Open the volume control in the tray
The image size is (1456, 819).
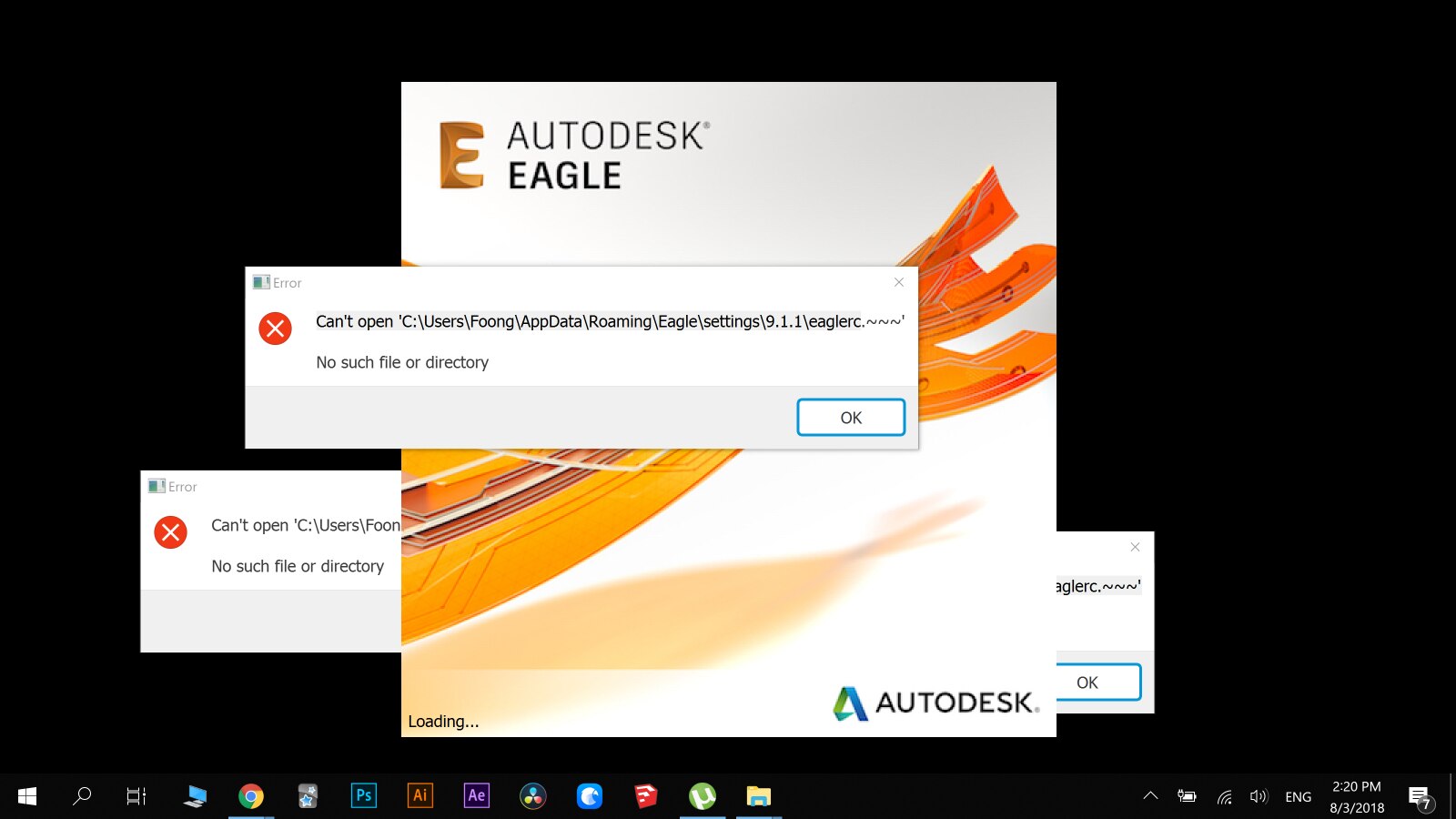point(1259,796)
